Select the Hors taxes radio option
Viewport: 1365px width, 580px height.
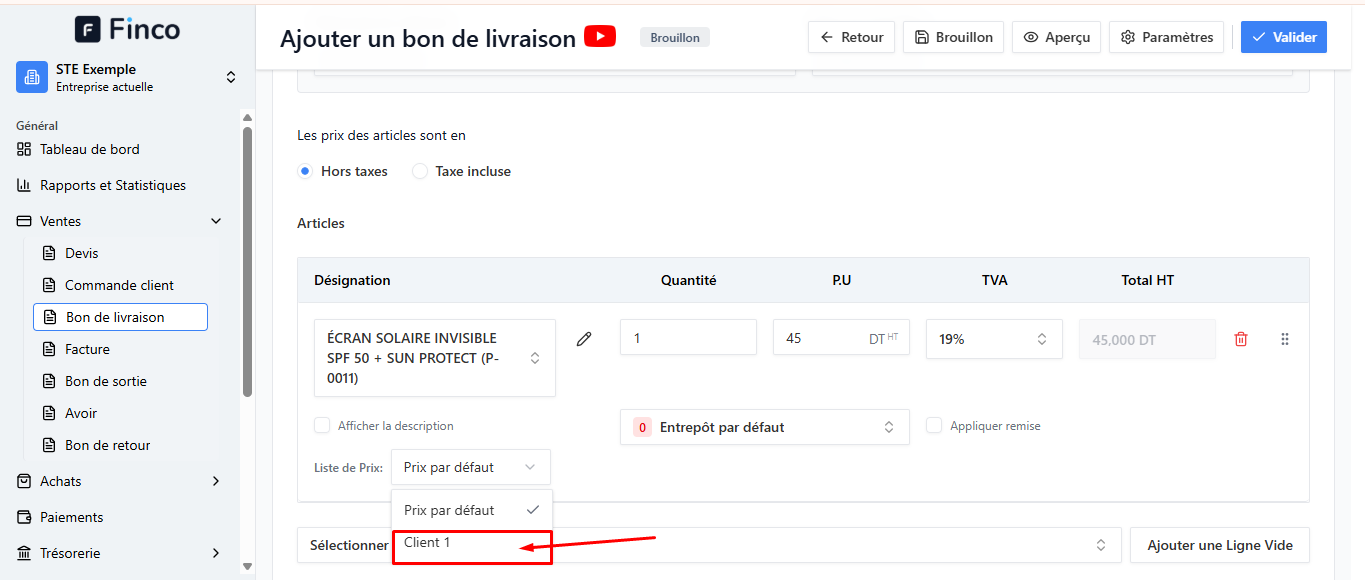click(305, 171)
